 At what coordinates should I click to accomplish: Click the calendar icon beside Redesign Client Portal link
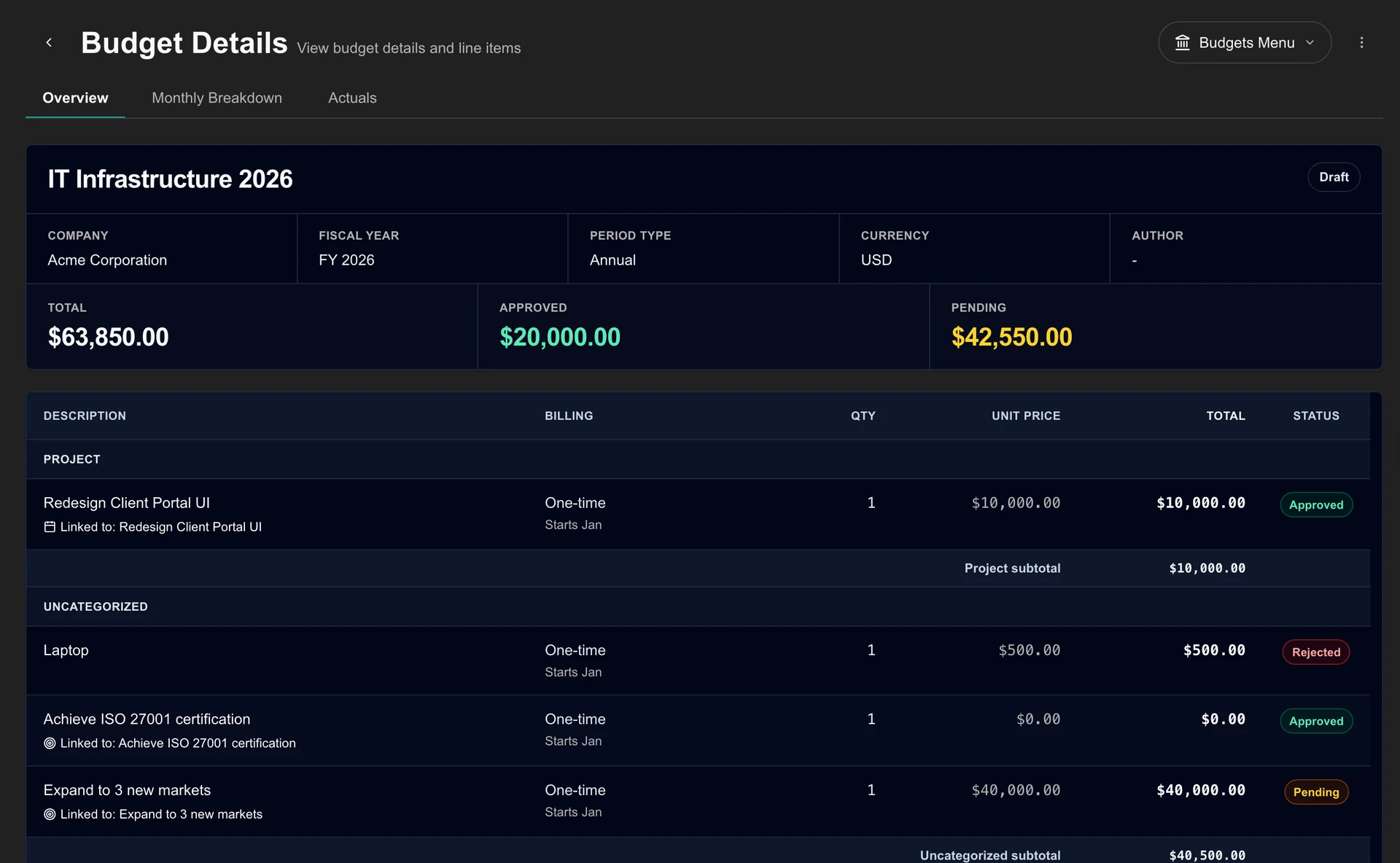click(x=50, y=526)
